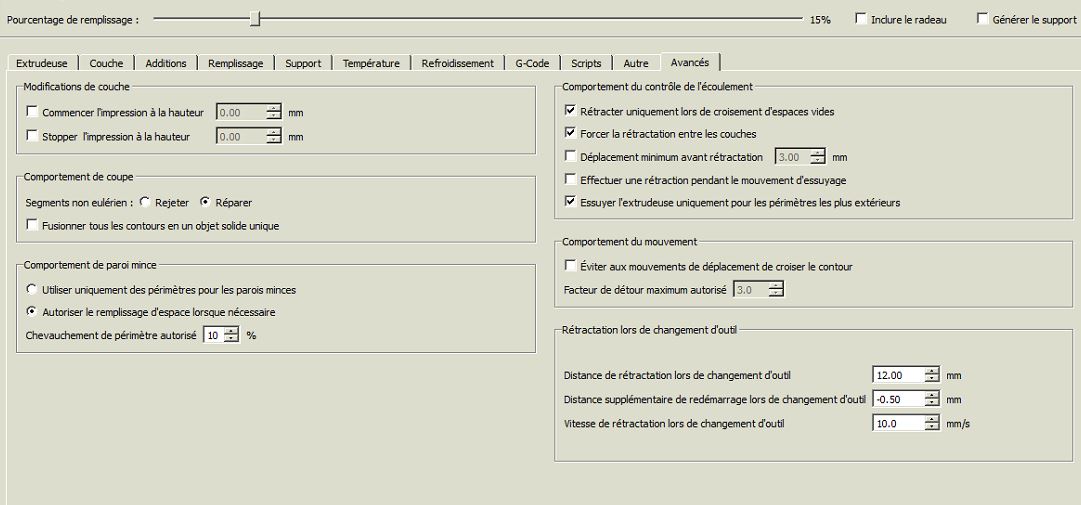
Task: Enable Générer le support checkbox
Action: (982, 19)
